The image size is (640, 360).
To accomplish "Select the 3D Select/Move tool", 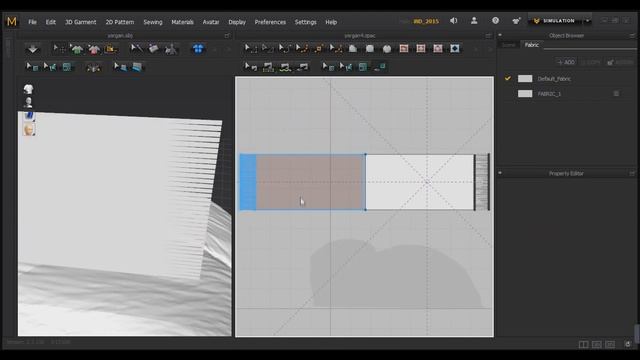I will click(x=60, y=49).
